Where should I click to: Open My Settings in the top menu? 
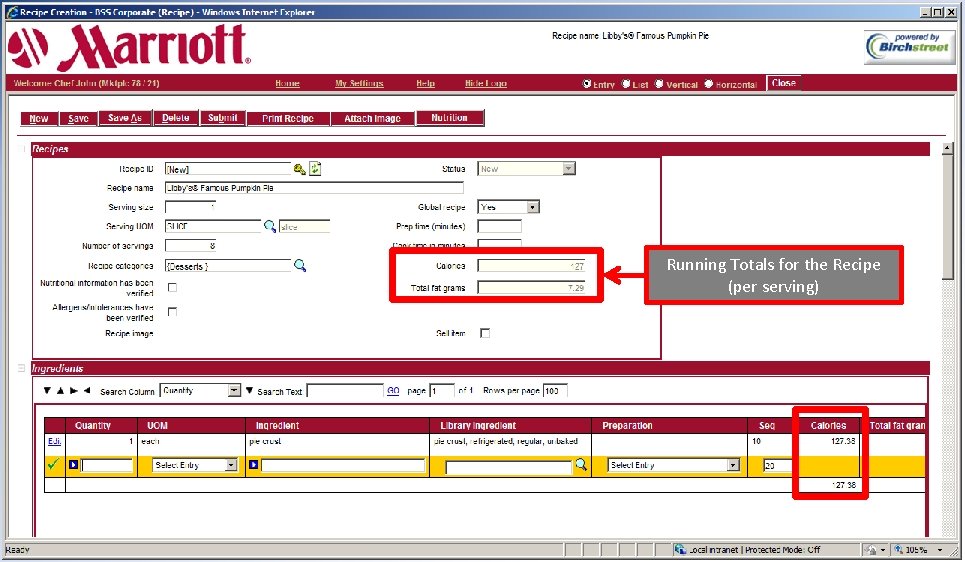[x=359, y=83]
